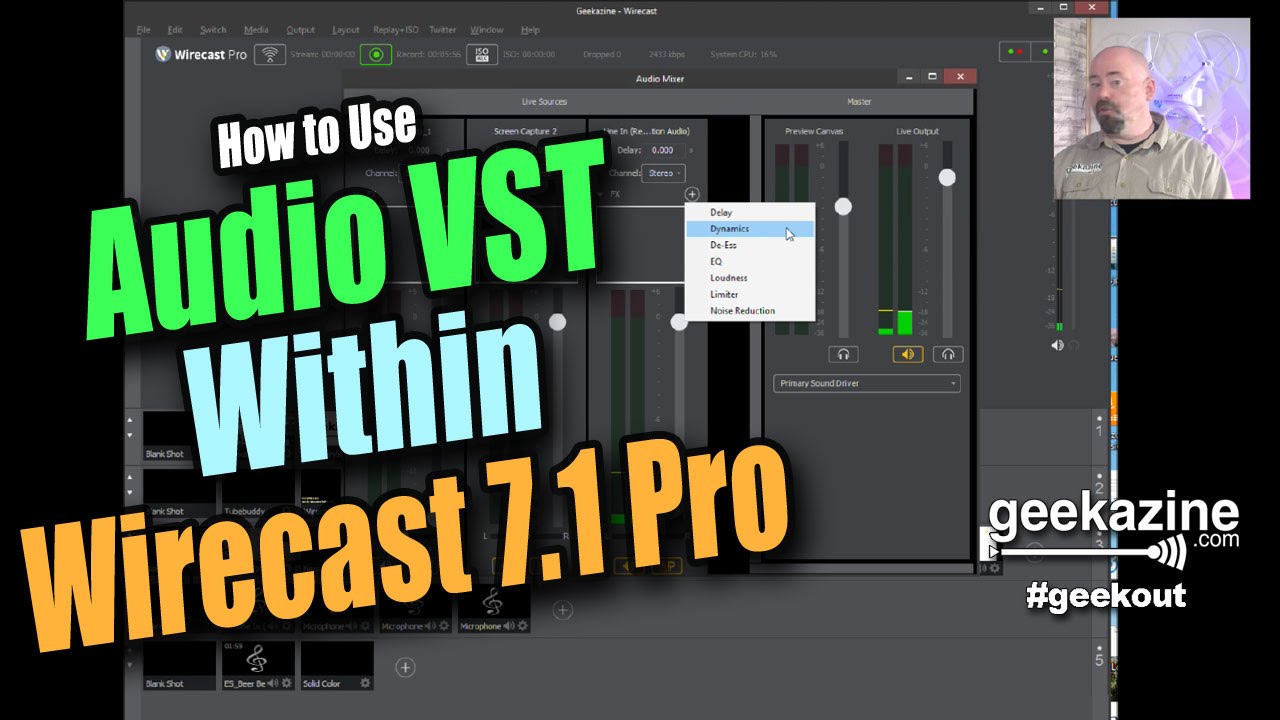The image size is (1280, 720).
Task: Open the Primary Sound Driver dropdown
Action: [x=867, y=383]
